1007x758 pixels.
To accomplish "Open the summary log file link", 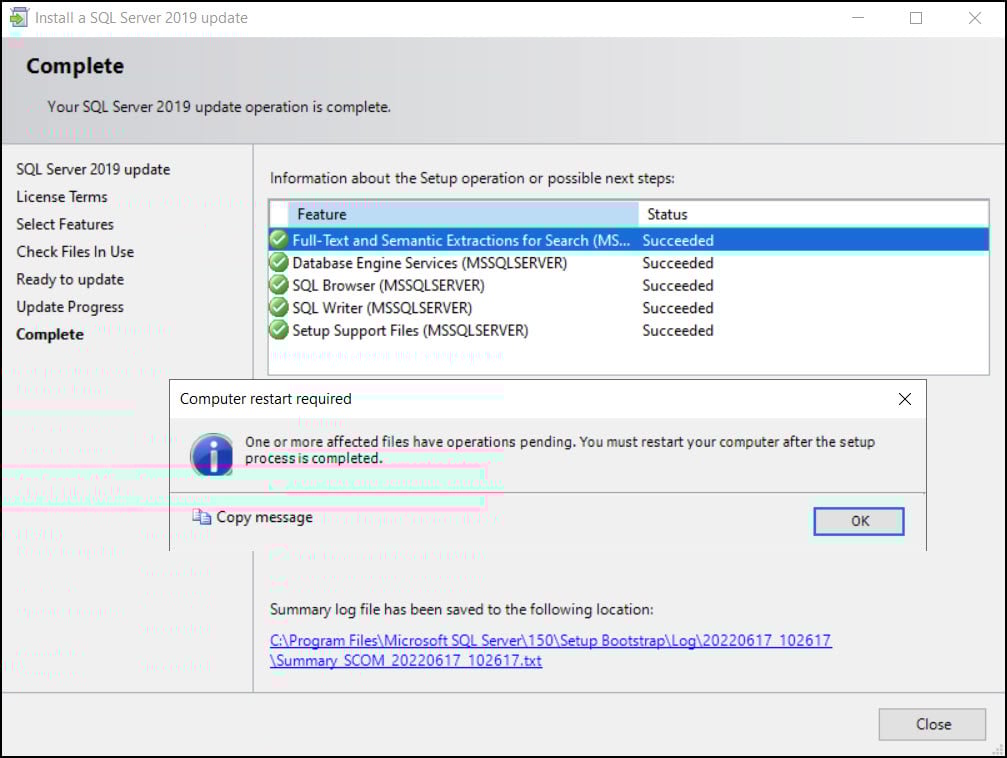I will click(550, 650).
